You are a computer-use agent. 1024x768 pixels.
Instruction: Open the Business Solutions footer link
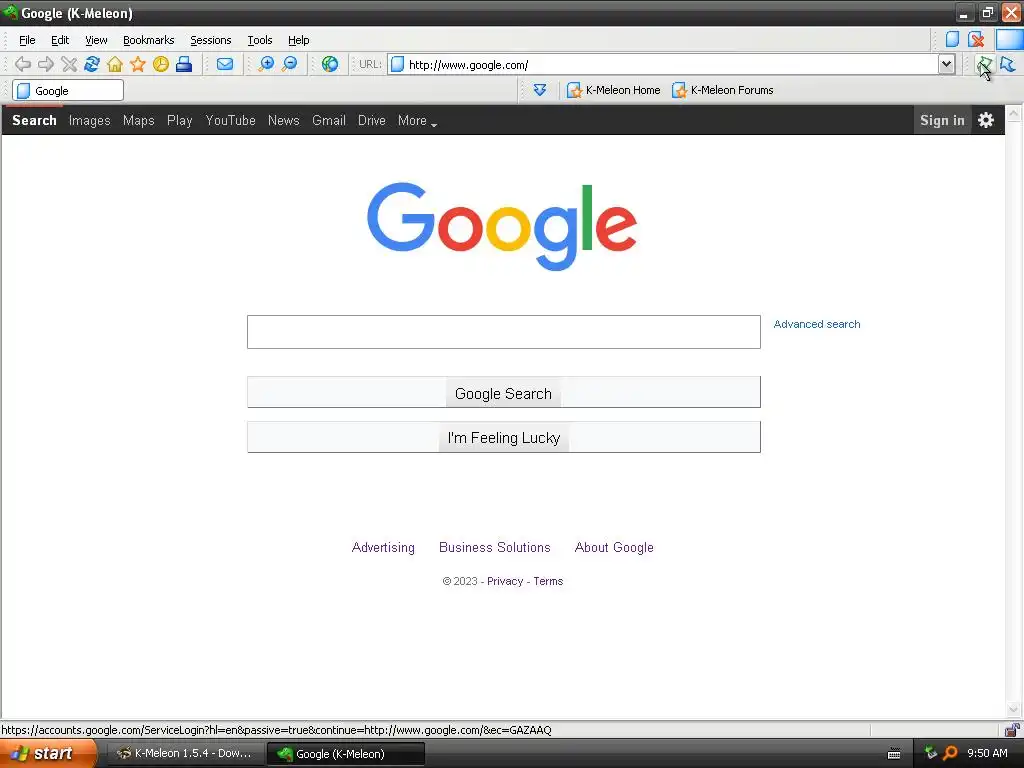coord(494,547)
